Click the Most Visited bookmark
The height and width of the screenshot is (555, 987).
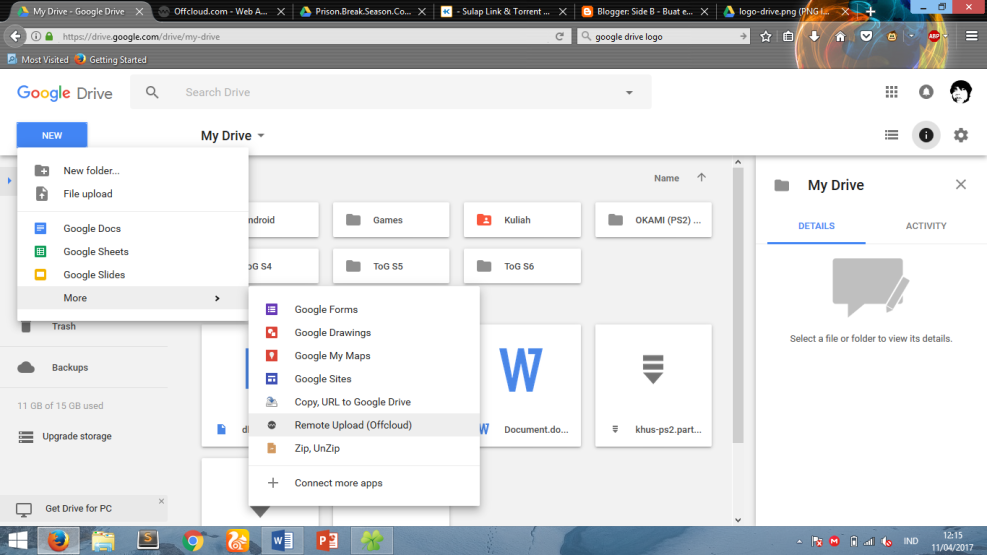click(x=38, y=60)
